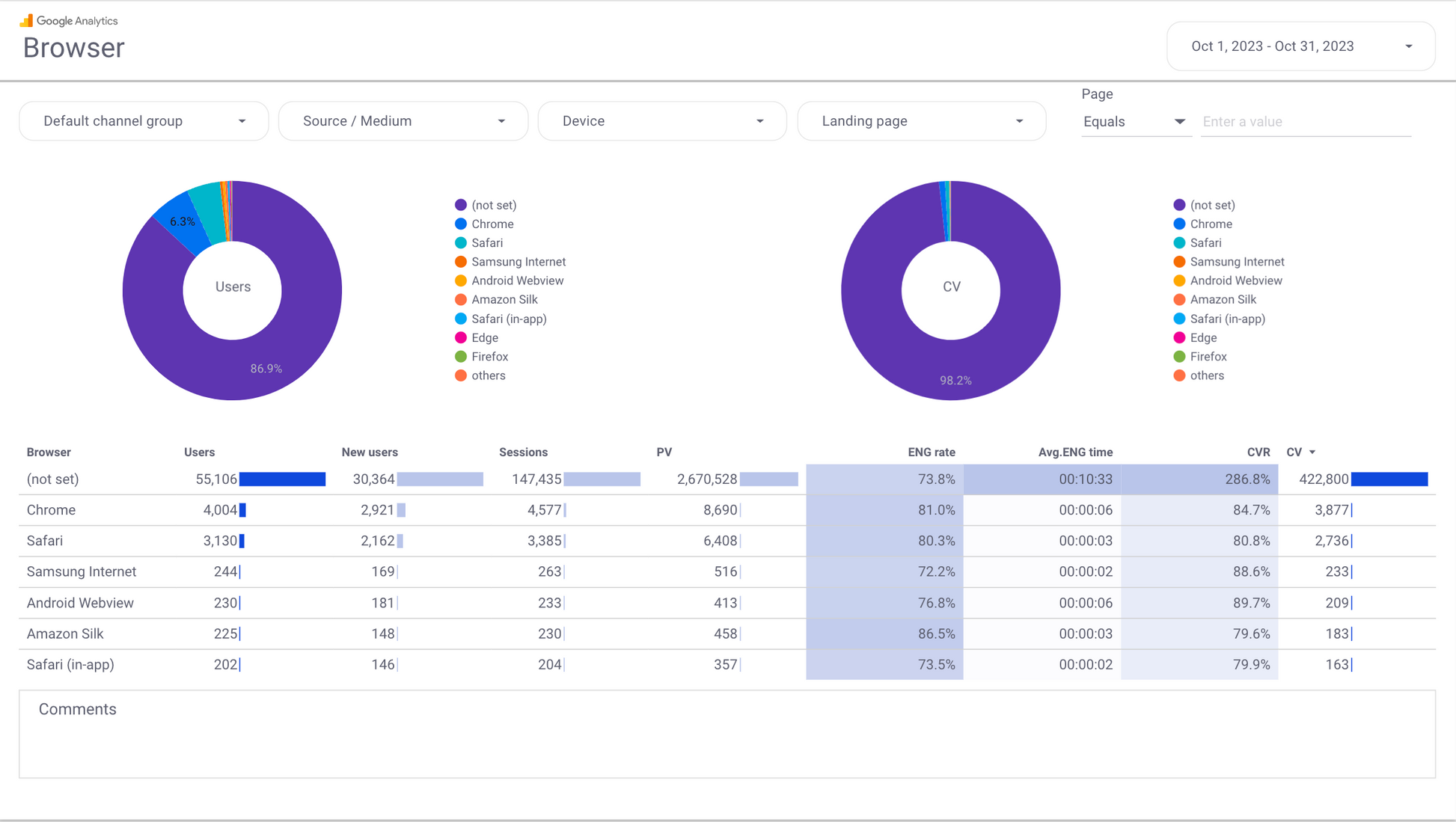Click Chrome legend dot in Users chart
1456x822 pixels.
[461, 224]
